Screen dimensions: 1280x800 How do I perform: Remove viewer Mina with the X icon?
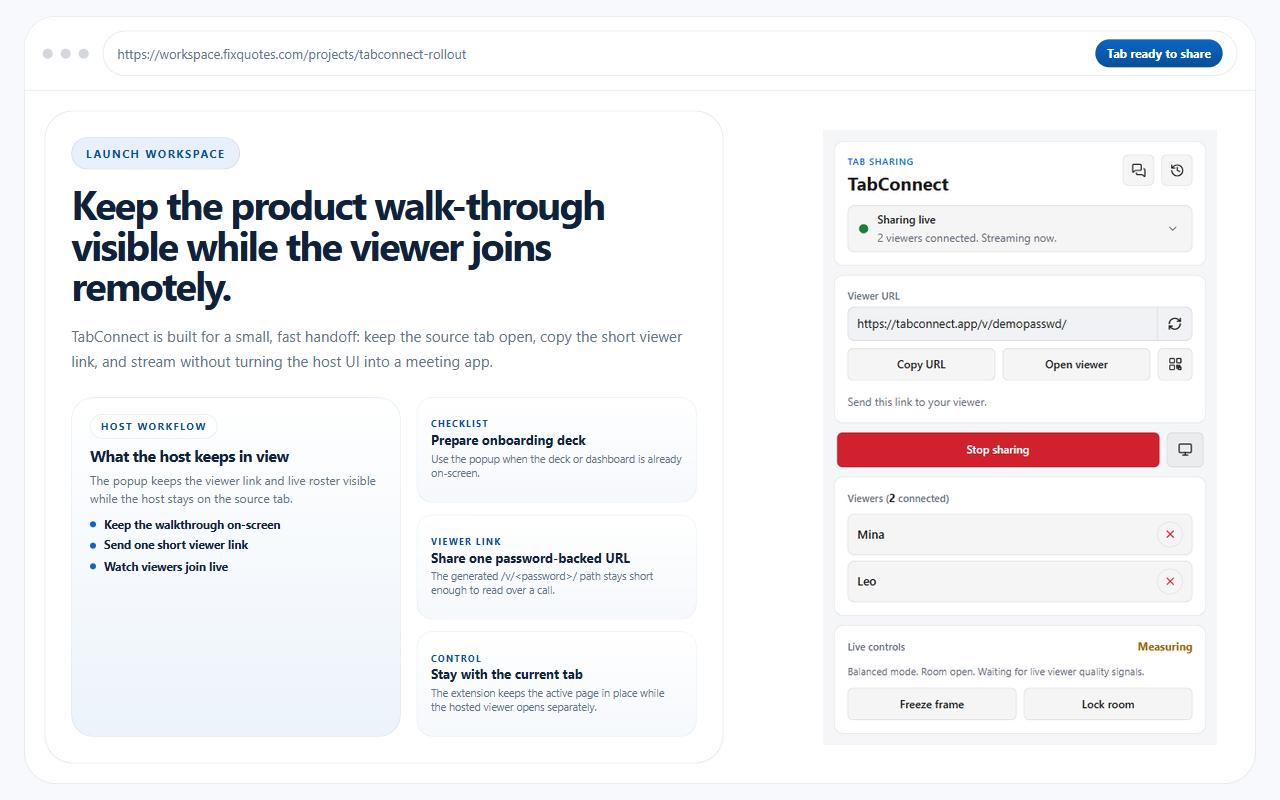pyautogui.click(x=1170, y=534)
